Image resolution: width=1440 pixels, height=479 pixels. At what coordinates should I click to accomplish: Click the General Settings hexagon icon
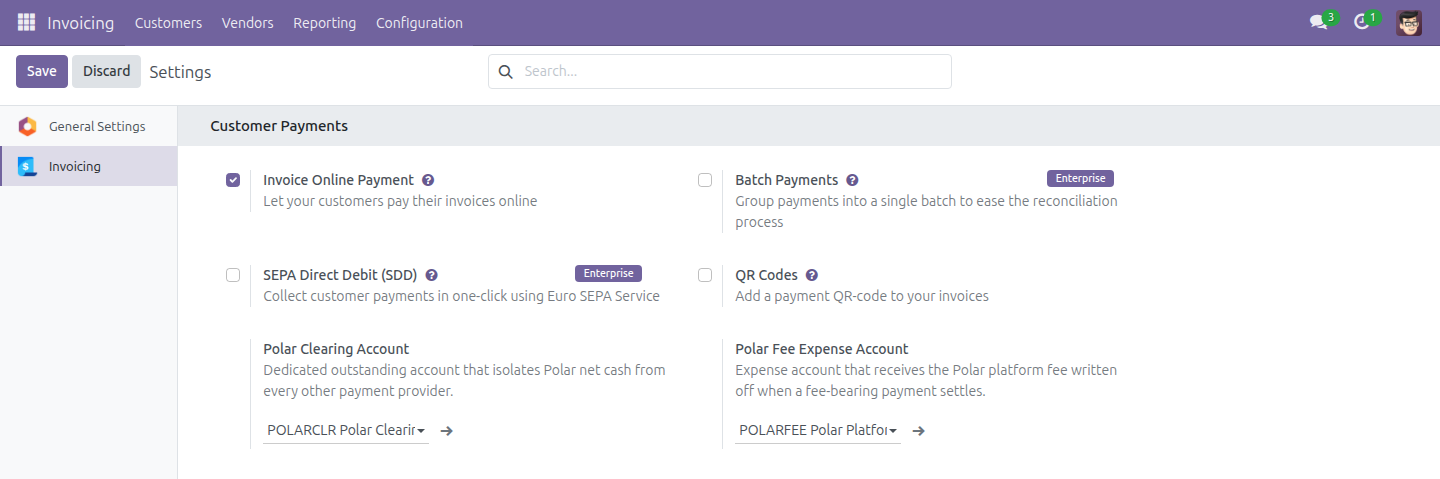tap(28, 126)
